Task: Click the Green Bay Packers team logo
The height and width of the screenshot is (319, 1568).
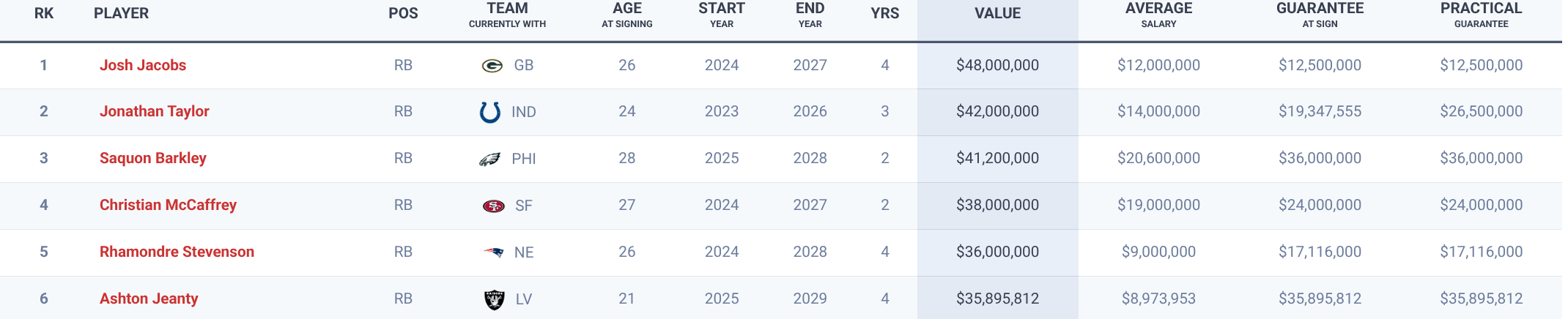Action: (x=492, y=66)
